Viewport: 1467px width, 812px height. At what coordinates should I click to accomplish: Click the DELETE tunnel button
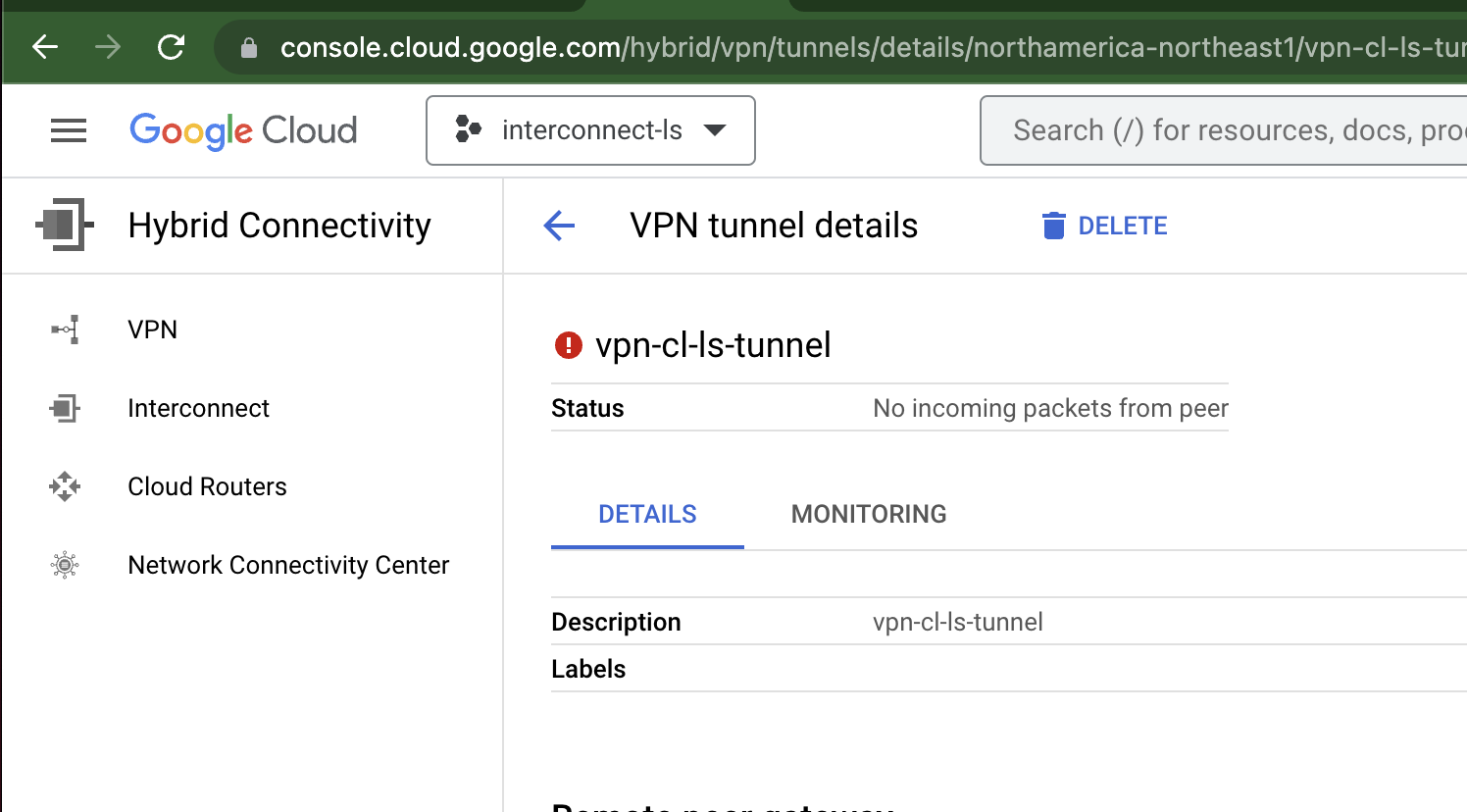point(1103,225)
